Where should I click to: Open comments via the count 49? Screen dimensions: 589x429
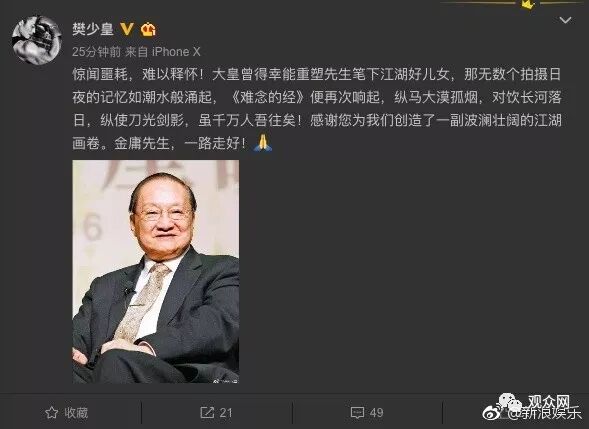pos(376,413)
